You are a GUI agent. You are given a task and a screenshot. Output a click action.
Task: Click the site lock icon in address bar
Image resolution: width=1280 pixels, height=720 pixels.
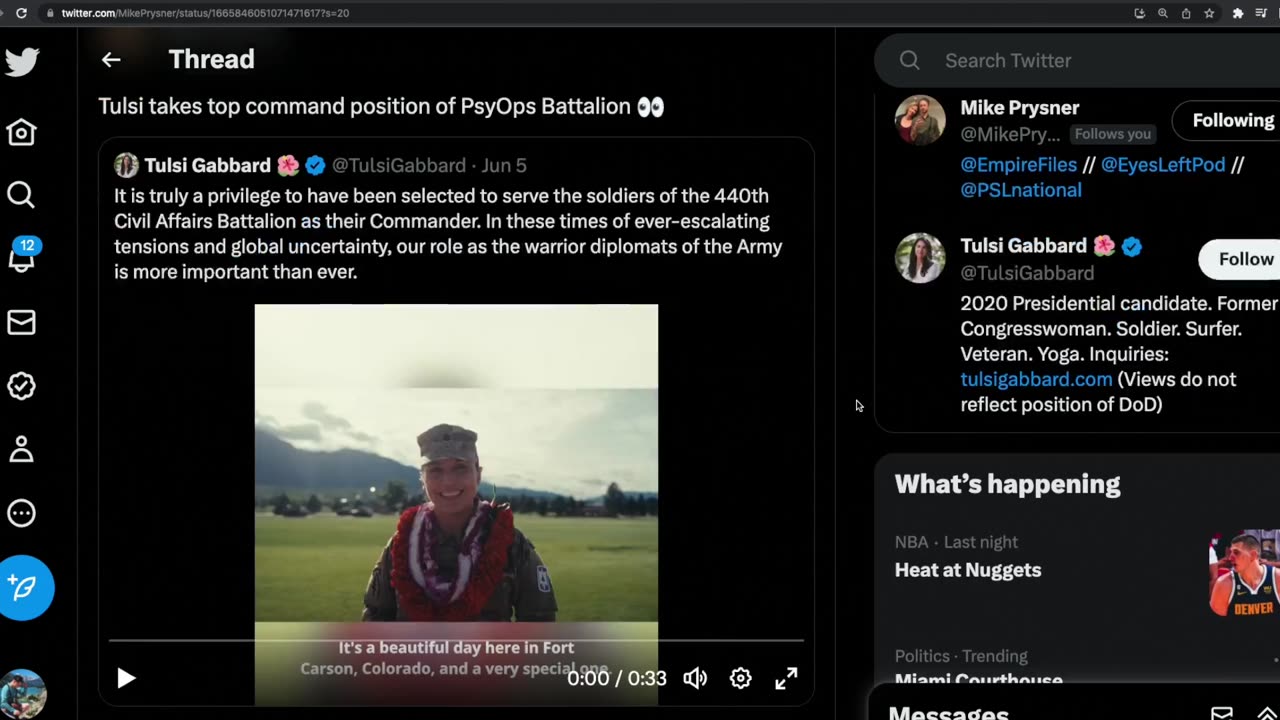[x=49, y=13]
